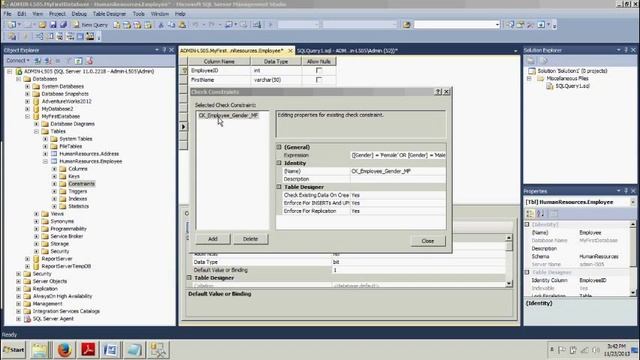Collapse the (General) section in Check Constraints dialog
This screenshot has width=640, height=360.
279,147
